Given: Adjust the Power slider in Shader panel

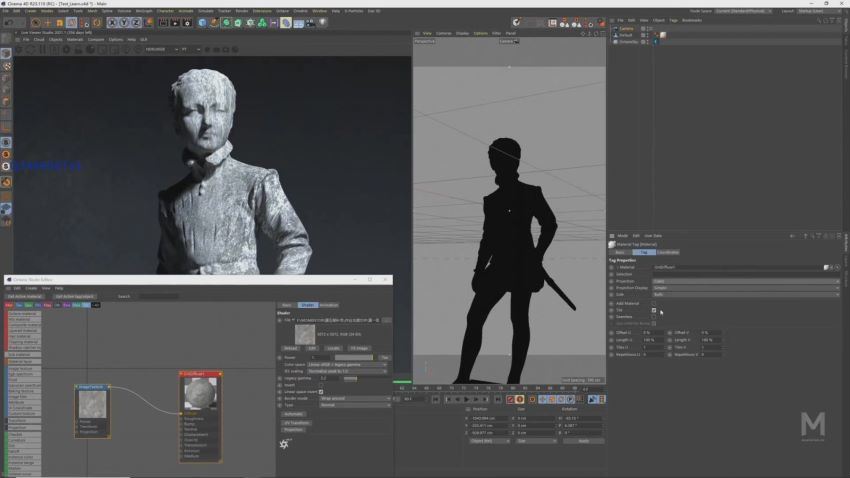Looking at the screenshot, I should (x=353, y=358).
